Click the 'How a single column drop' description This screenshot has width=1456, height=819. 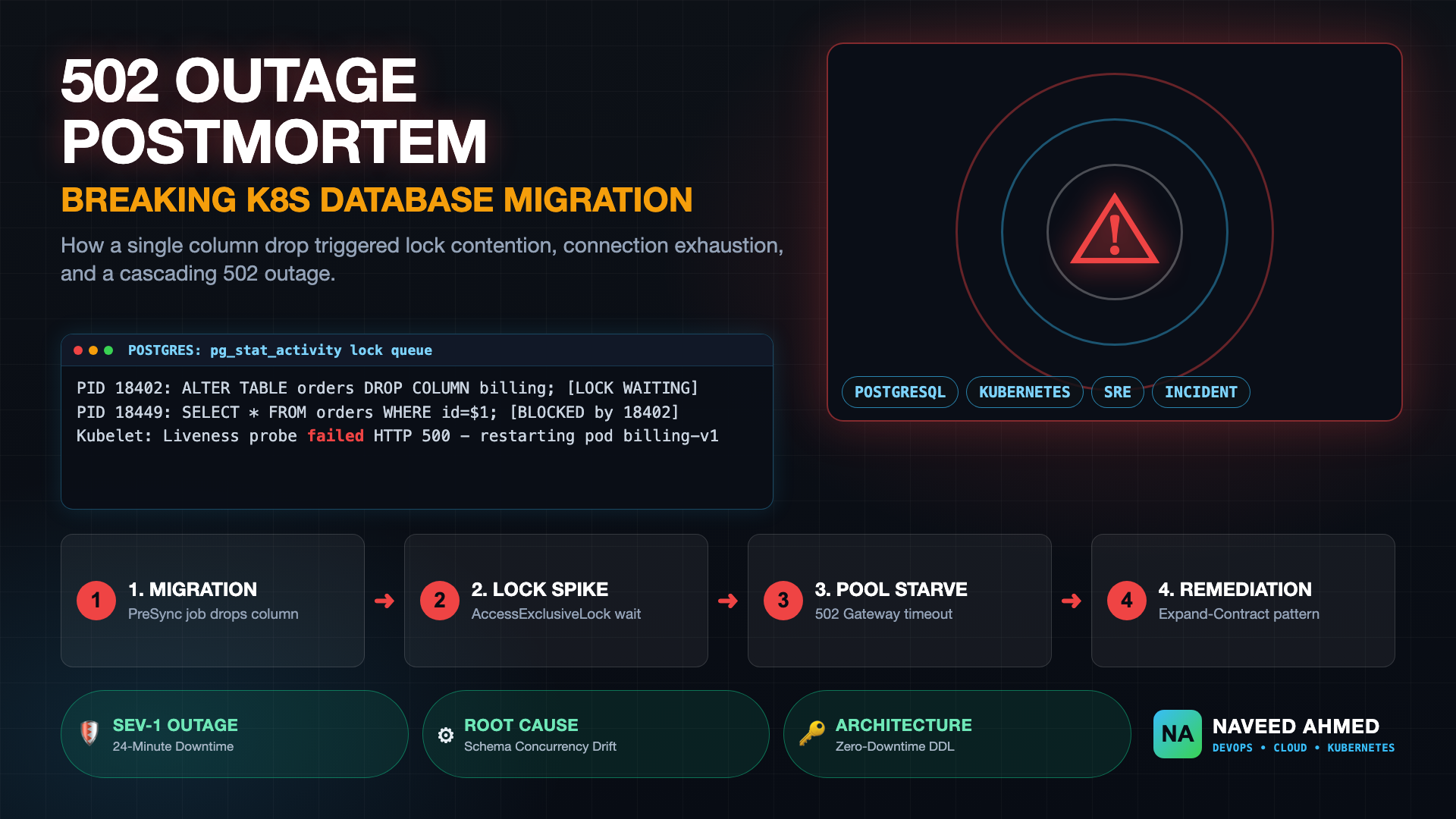click(x=422, y=259)
